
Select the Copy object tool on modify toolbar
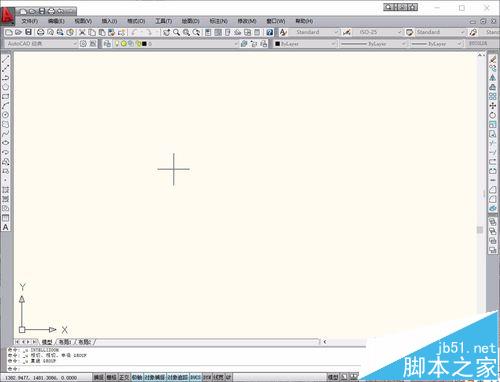493,69
